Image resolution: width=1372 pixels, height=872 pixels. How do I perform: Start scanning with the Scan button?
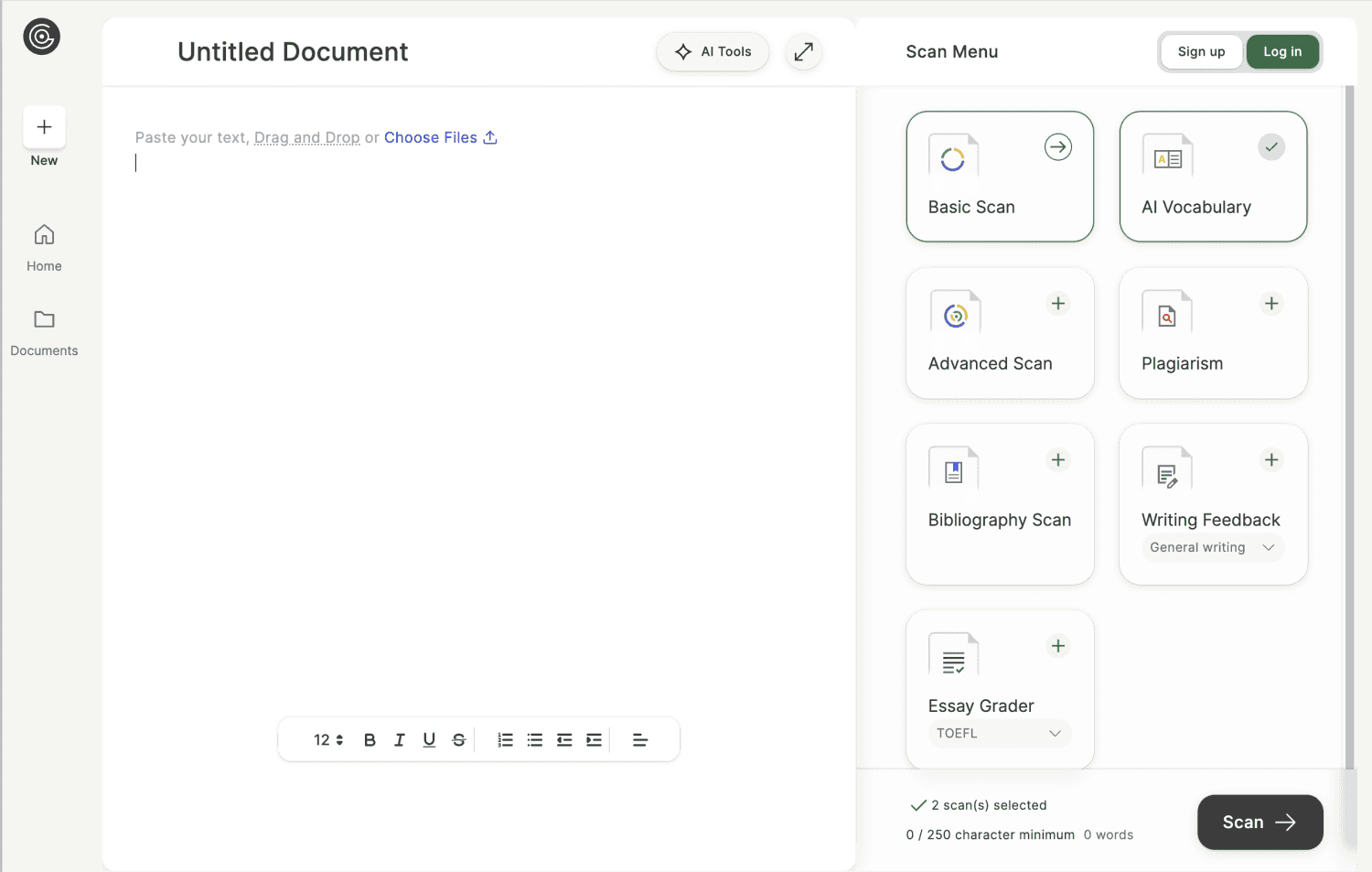click(x=1259, y=822)
